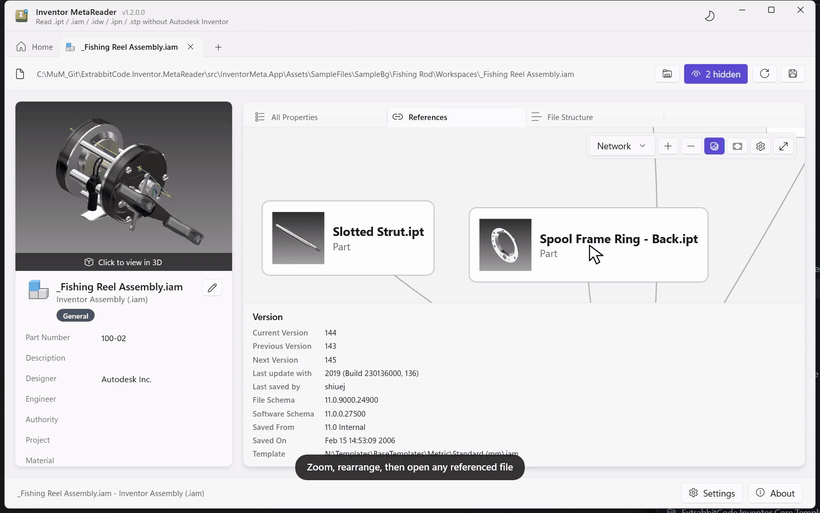Click Designer value Autodesk Inc.
The width and height of the screenshot is (820, 513).
pos(126,379)
